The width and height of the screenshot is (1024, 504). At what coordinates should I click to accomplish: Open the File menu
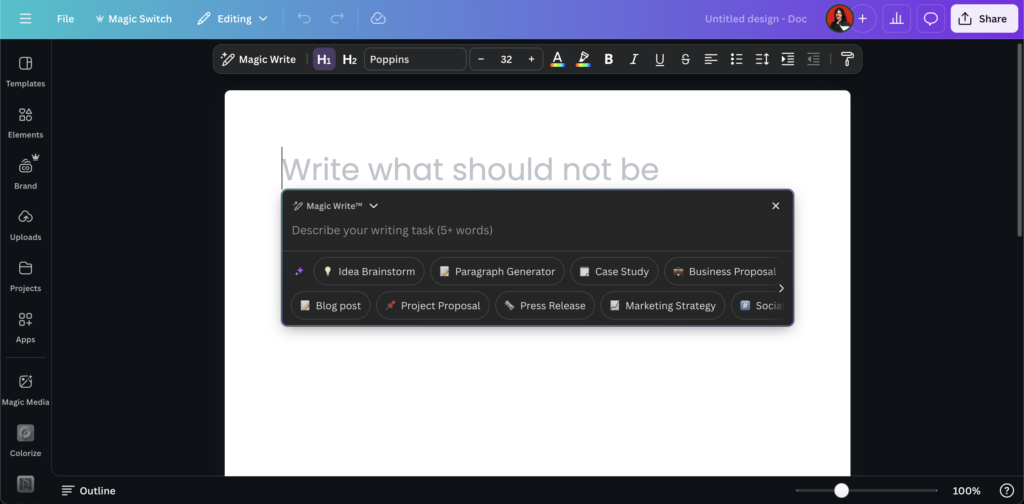click(x=65, y=19)
